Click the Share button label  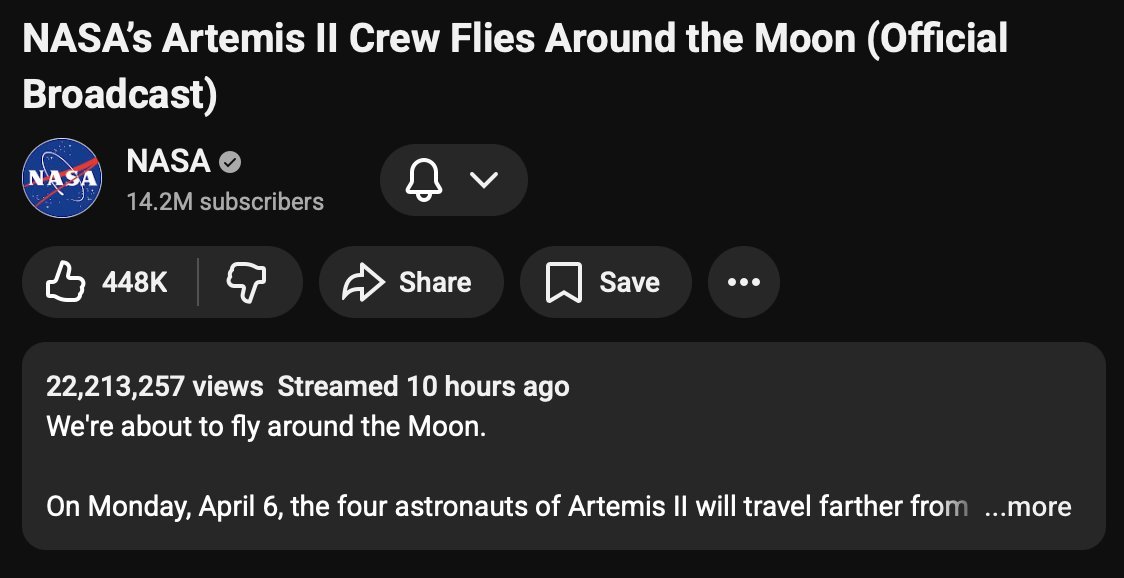click(435, 283)
